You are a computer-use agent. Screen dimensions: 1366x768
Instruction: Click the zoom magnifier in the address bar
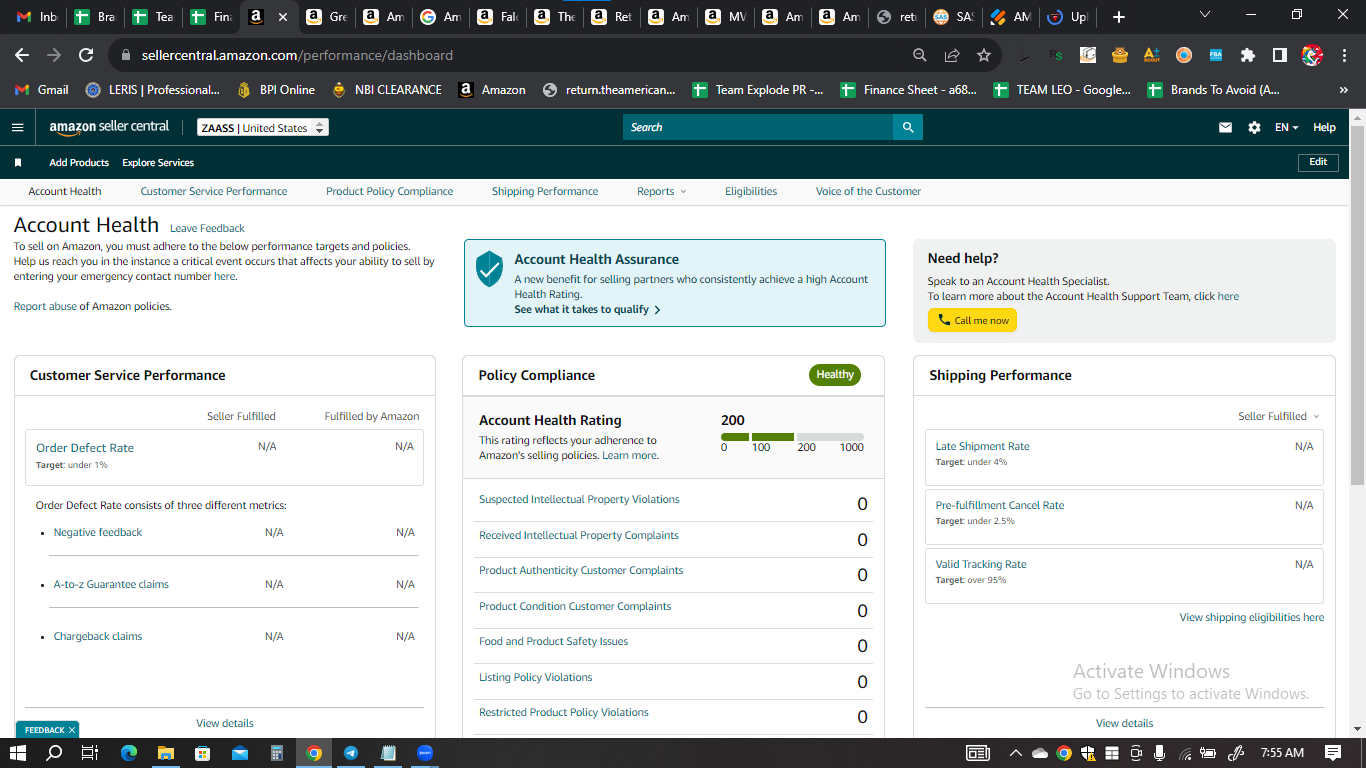coord(920,55)
